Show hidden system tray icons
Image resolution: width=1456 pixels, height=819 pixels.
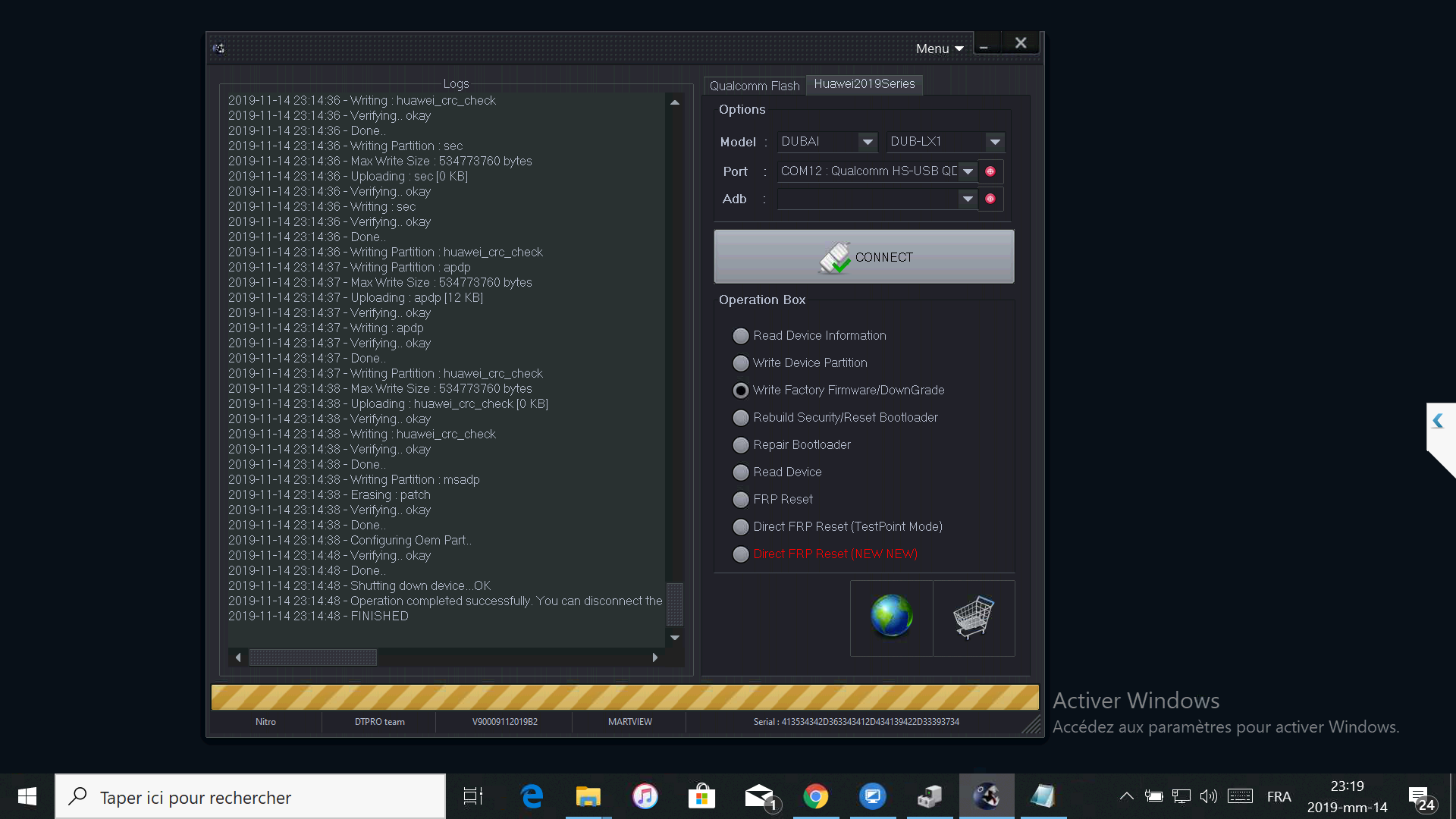click(1126, 796)
